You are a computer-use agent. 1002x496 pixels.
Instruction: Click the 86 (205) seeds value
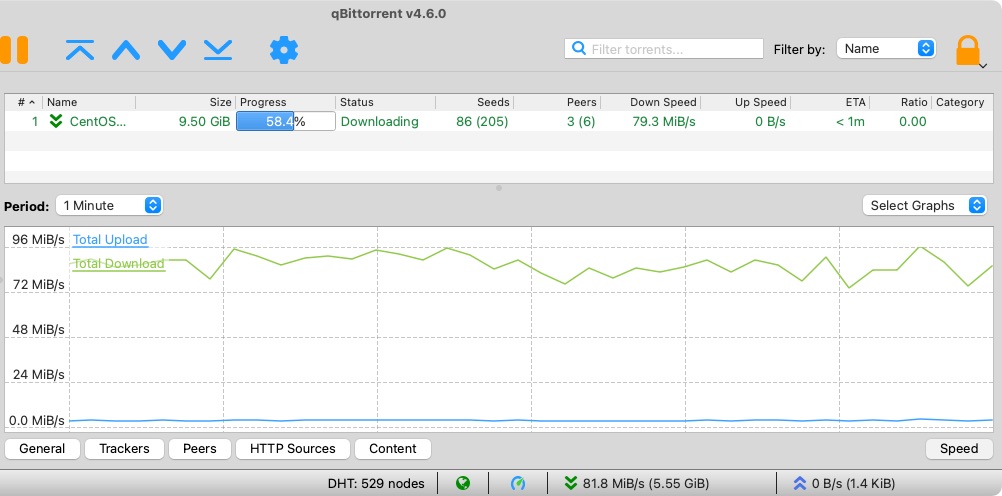[x=482, y=121]
